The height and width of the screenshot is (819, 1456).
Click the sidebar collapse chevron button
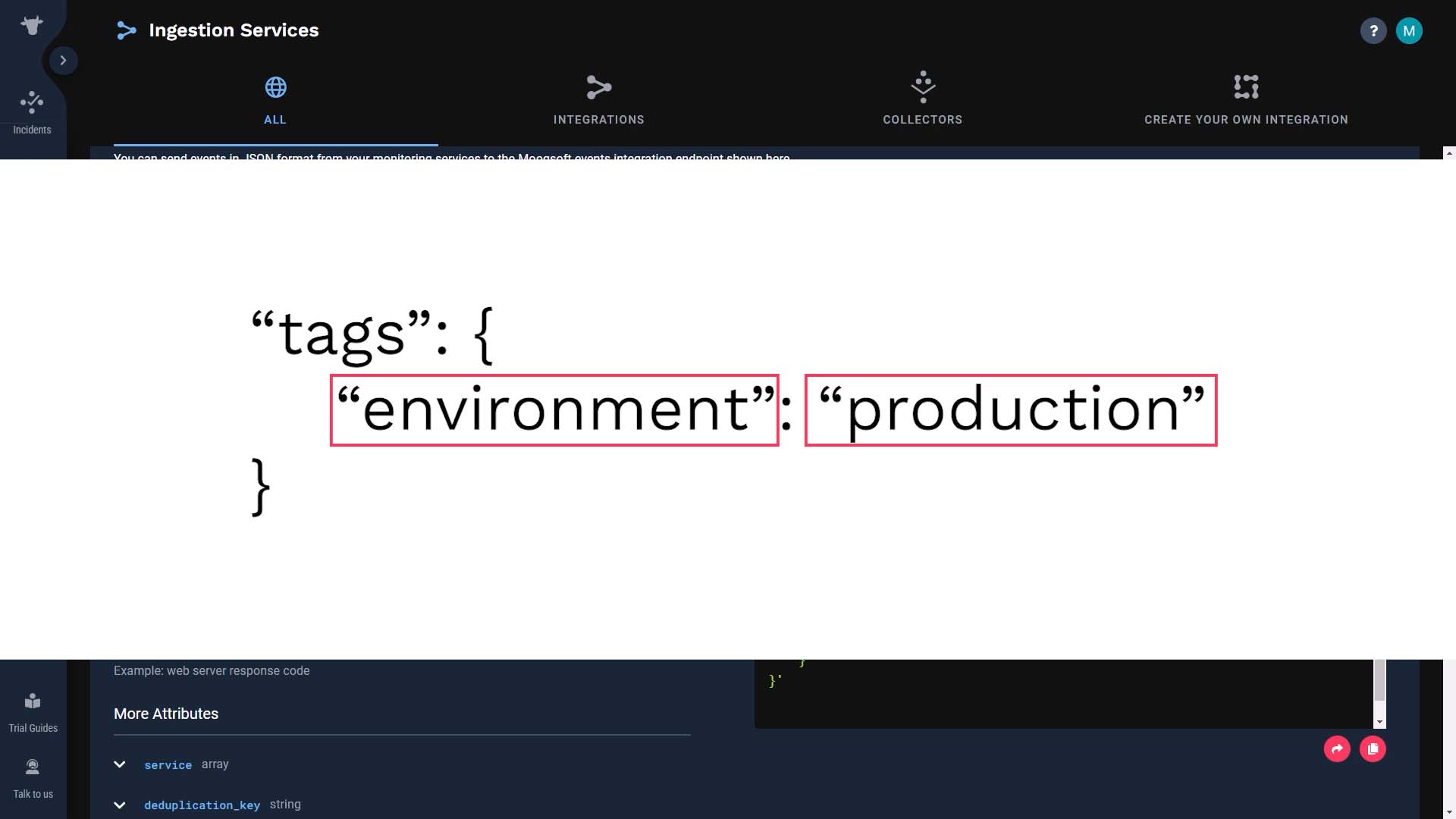pos(62,60)
